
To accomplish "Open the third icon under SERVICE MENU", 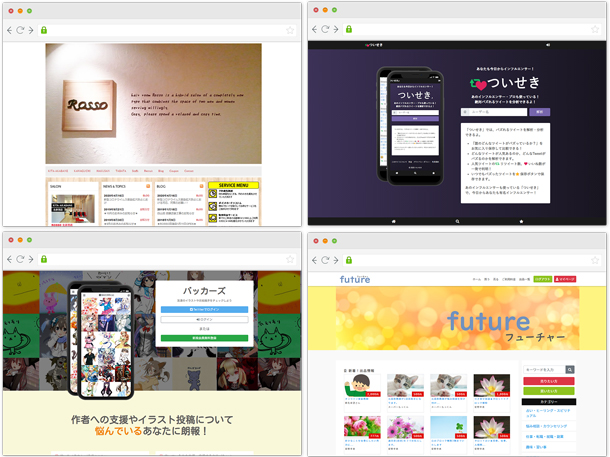I will [x=213, y=218].
